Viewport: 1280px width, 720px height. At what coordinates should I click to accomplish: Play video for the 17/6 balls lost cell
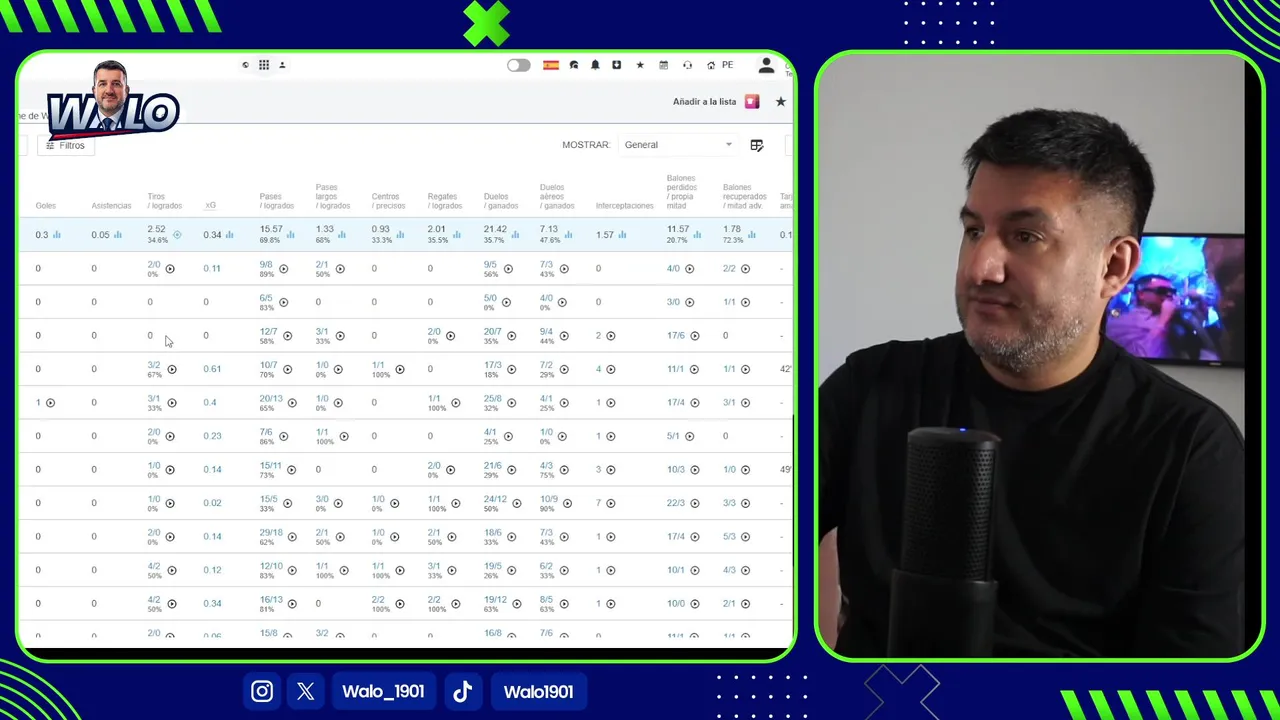coord(695,336)
